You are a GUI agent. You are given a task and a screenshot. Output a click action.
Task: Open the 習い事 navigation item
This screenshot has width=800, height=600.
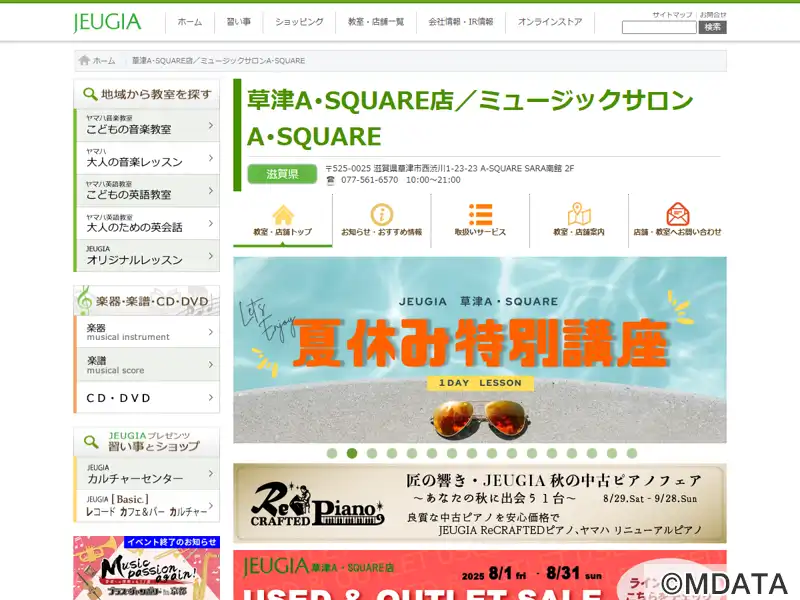239,22
